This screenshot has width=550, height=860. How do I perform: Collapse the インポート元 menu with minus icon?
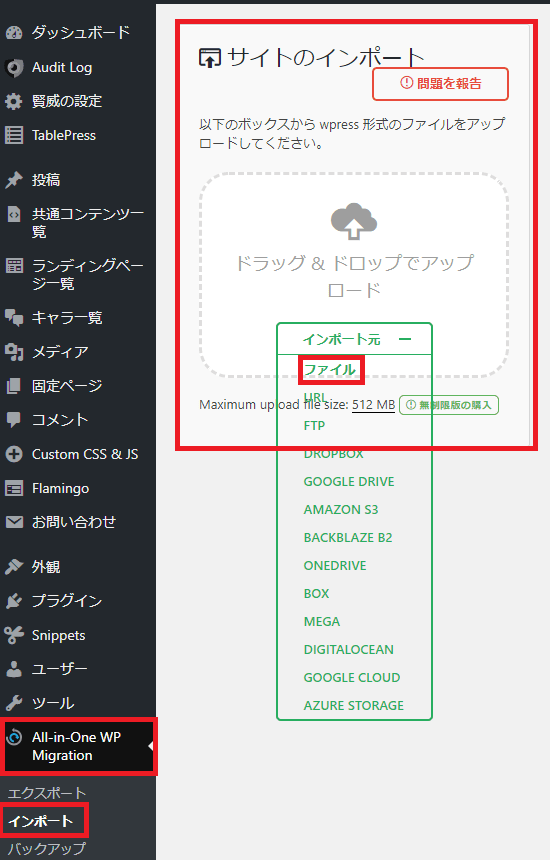[405, 340]
